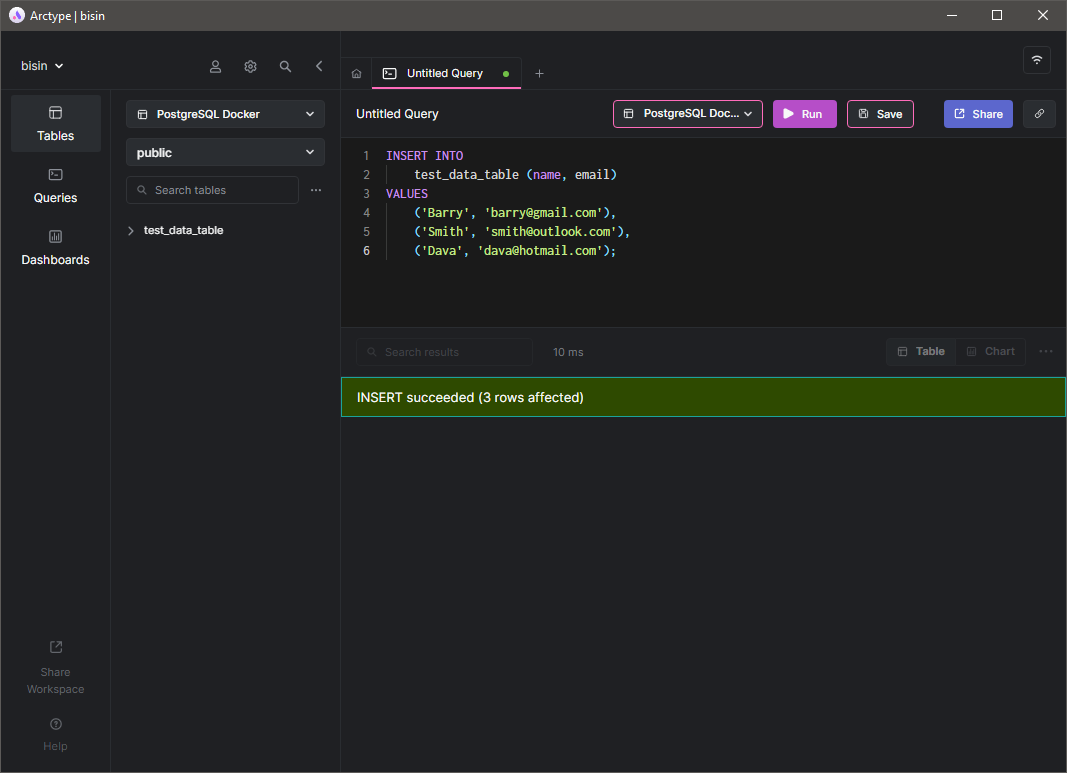Open the PostgreSQL Docker sidebar connection dropdown
The height and width of the screenshot is (773, 1067).
pyautogui.click(x=225, y=114)
